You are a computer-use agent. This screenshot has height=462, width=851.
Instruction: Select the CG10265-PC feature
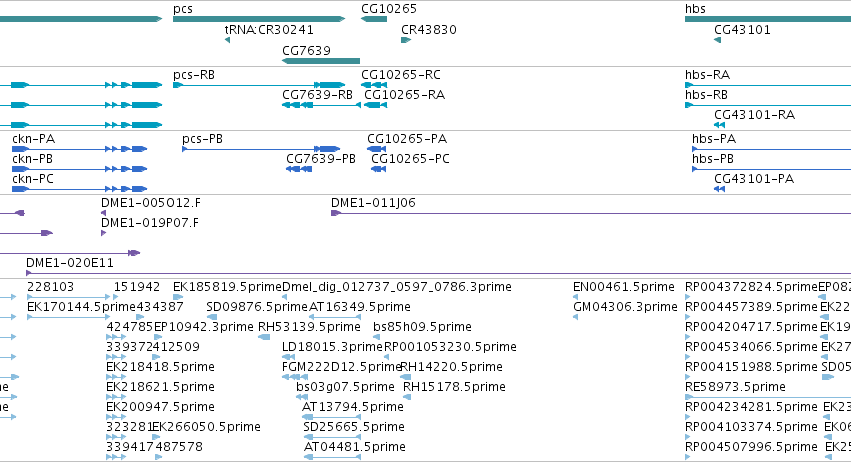tap(378, 169)
